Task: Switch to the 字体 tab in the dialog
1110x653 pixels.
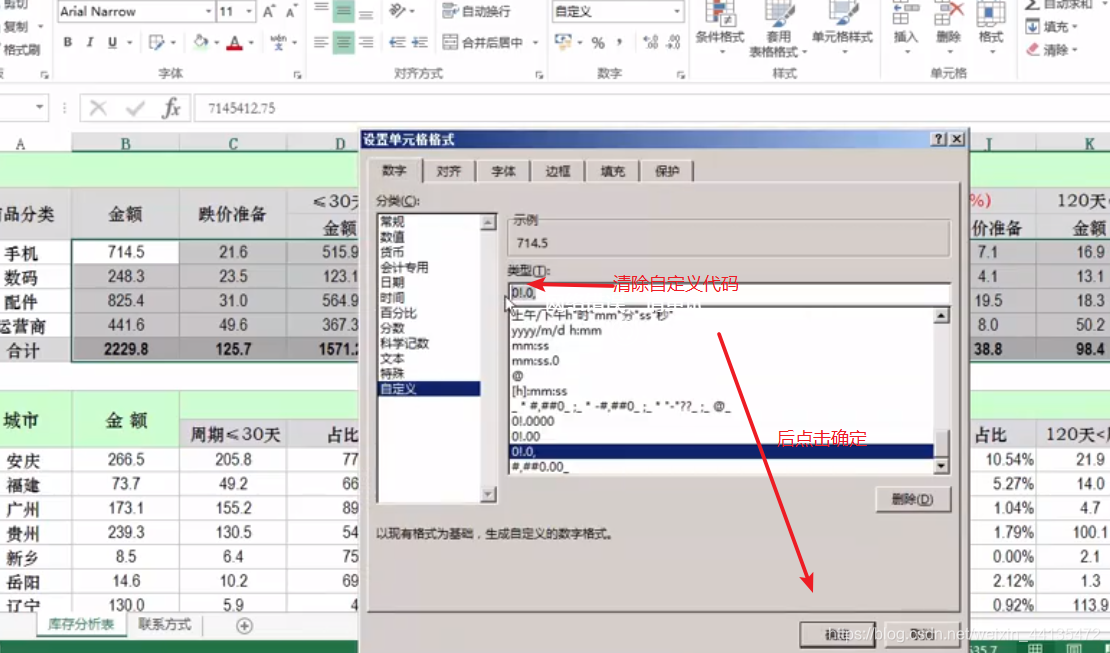Action: [x=503, y=170]
